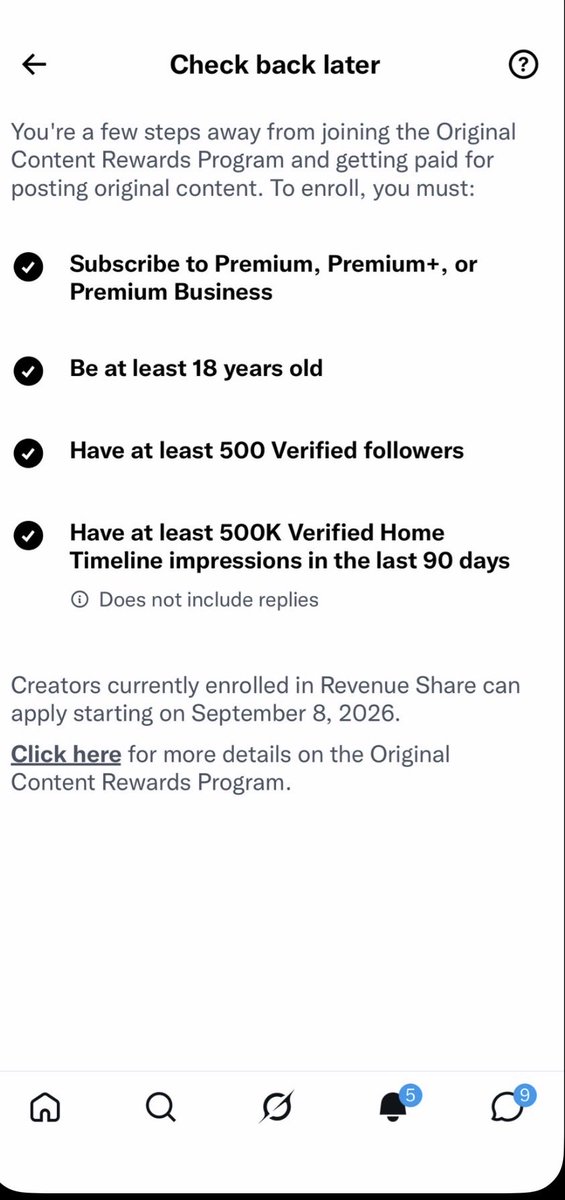Open Messages via the chat bubble icon
The height and width of the screenshot is (1200, 565).
(x=508, y=1108)
